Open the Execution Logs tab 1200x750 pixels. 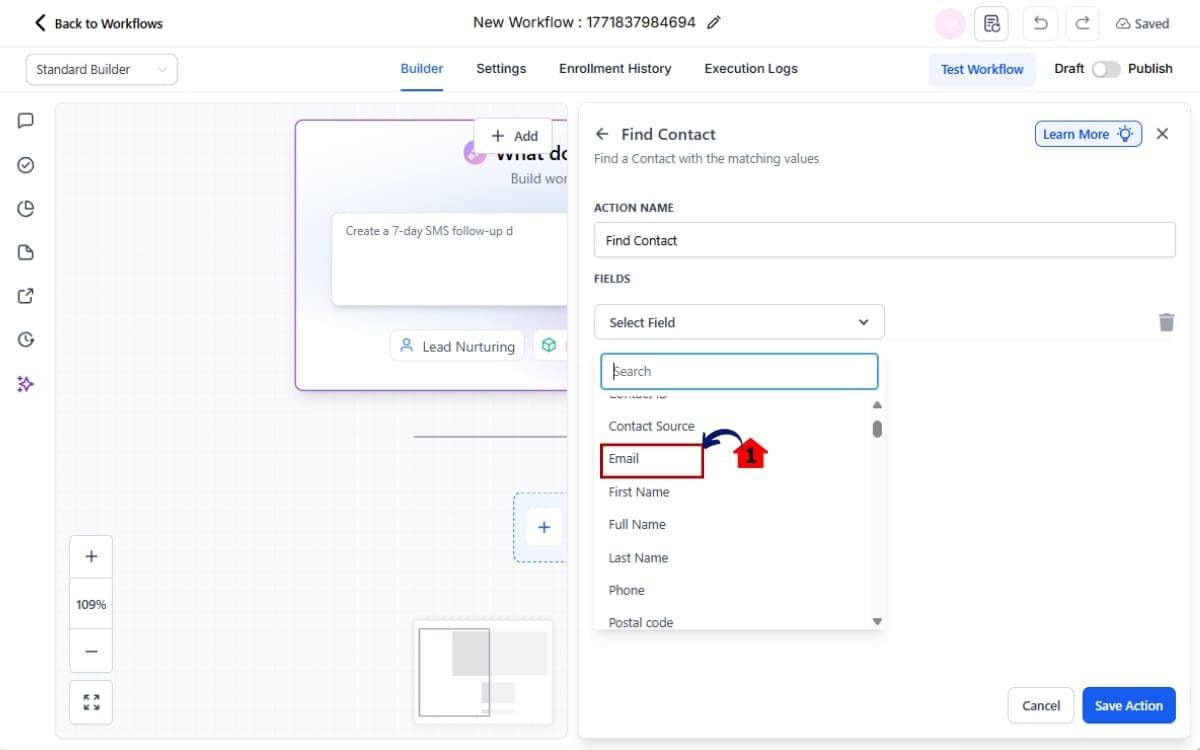751,69
